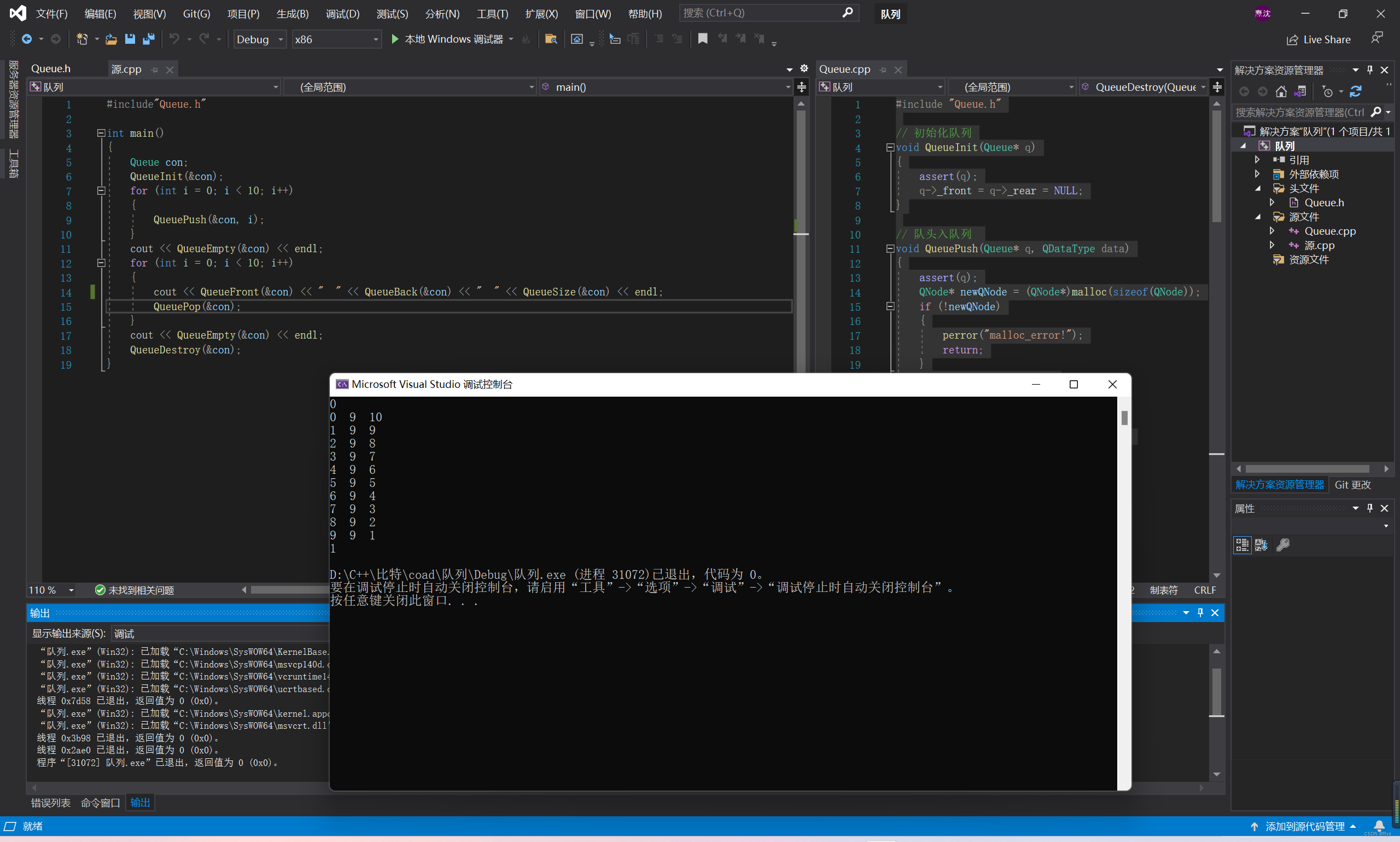The image size is (1400, 842).
Task: Click 添加到源代码管理 in status bar
Action: [x=1305, y=826]
